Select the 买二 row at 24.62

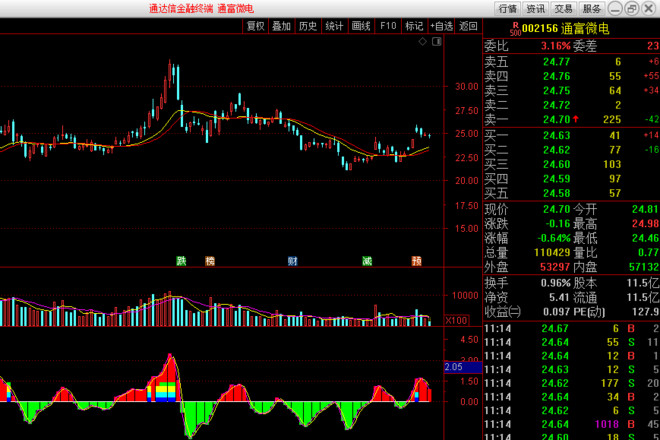572,150
